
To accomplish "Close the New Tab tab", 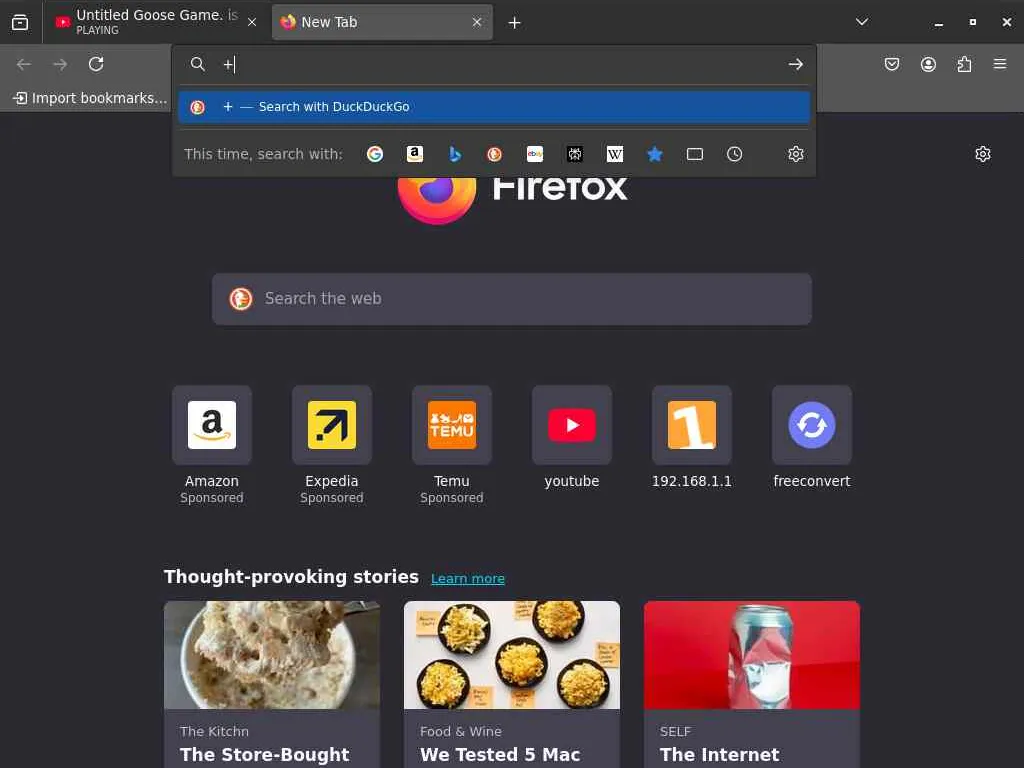I will coord(477,22).
